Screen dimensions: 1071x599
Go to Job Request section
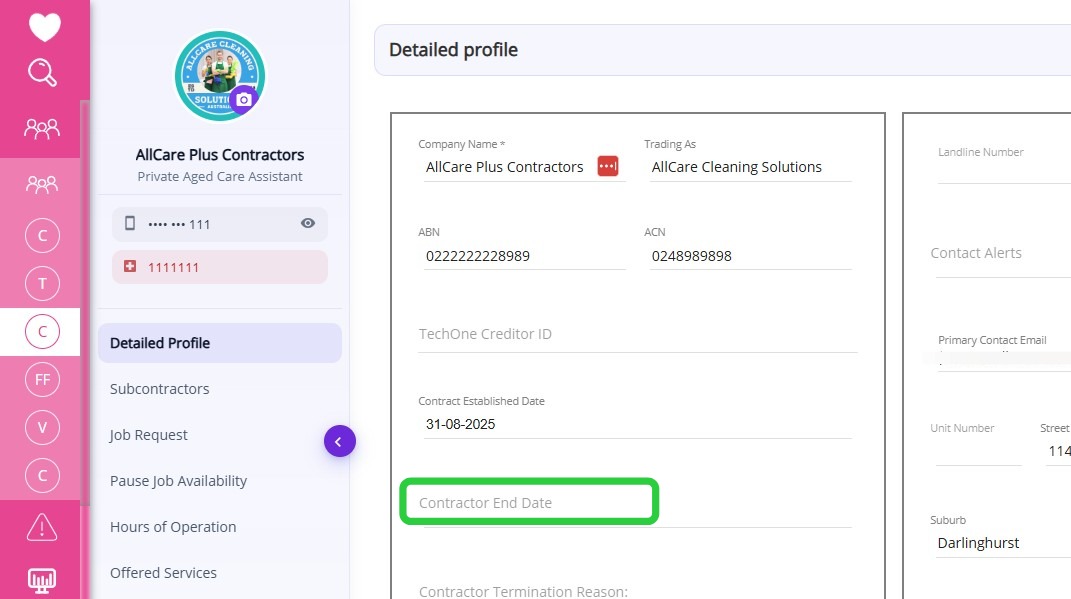tap(149, 435)
